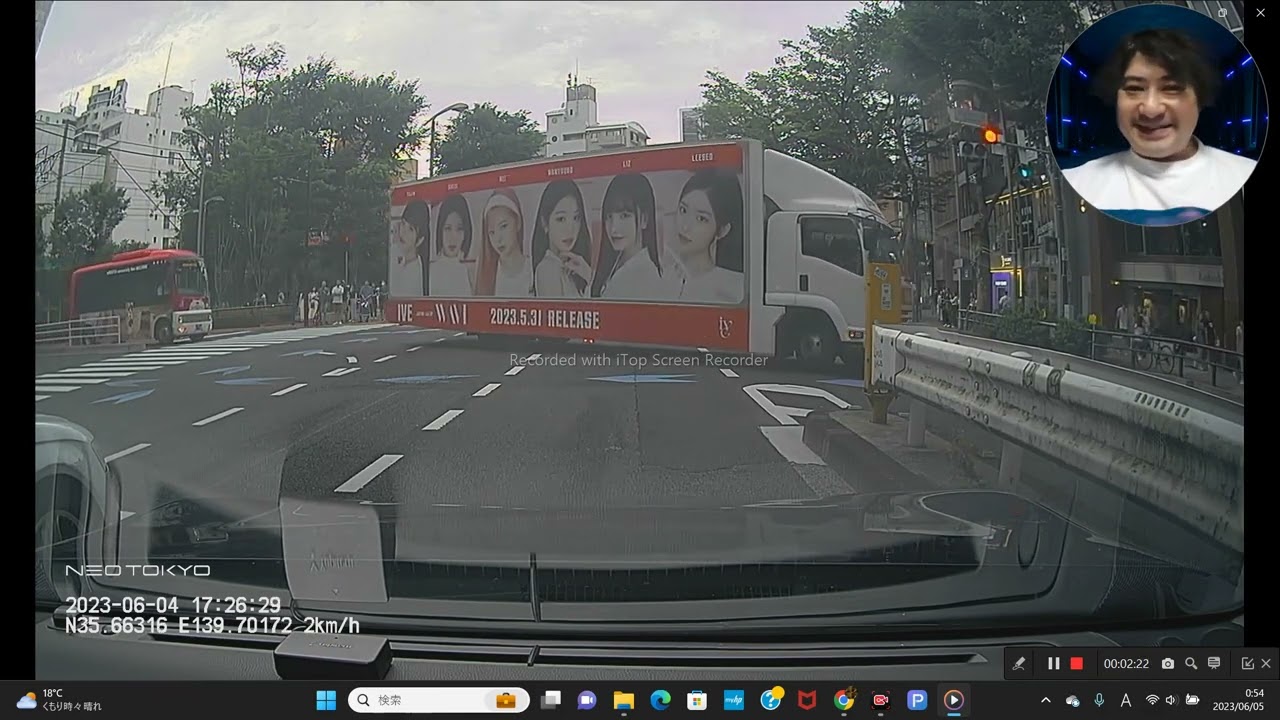Open Google Chrome from the taskbar
Viewport: 1280px width, 720px height.
pos(844,700)
